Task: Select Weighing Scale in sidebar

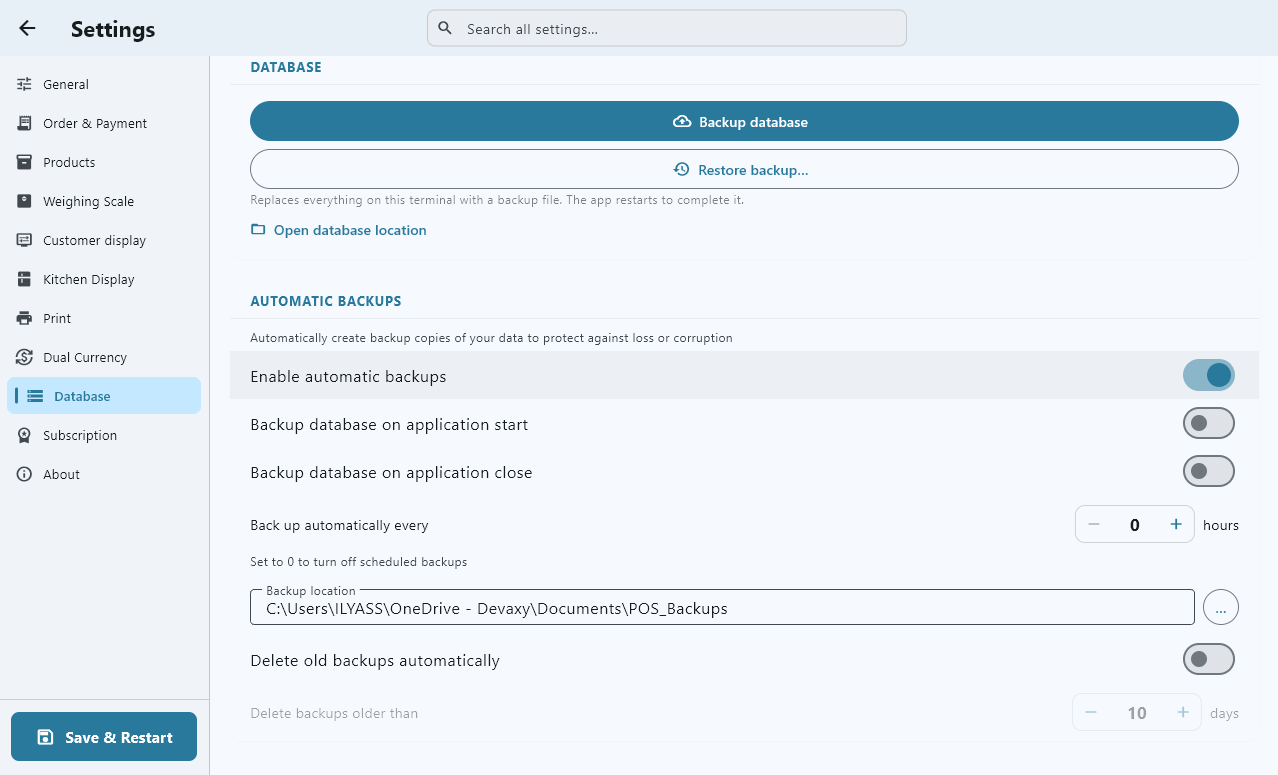Action: tap(104, 201)
